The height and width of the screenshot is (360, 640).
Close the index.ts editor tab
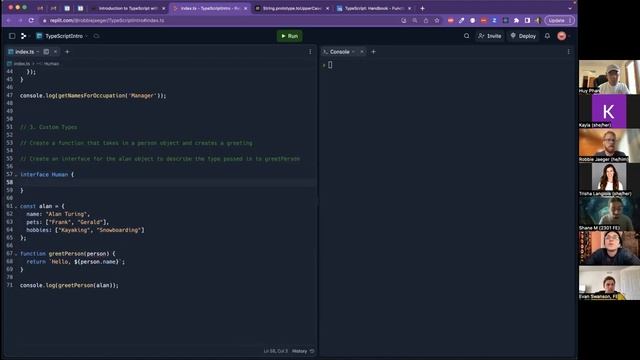point(56,52)
